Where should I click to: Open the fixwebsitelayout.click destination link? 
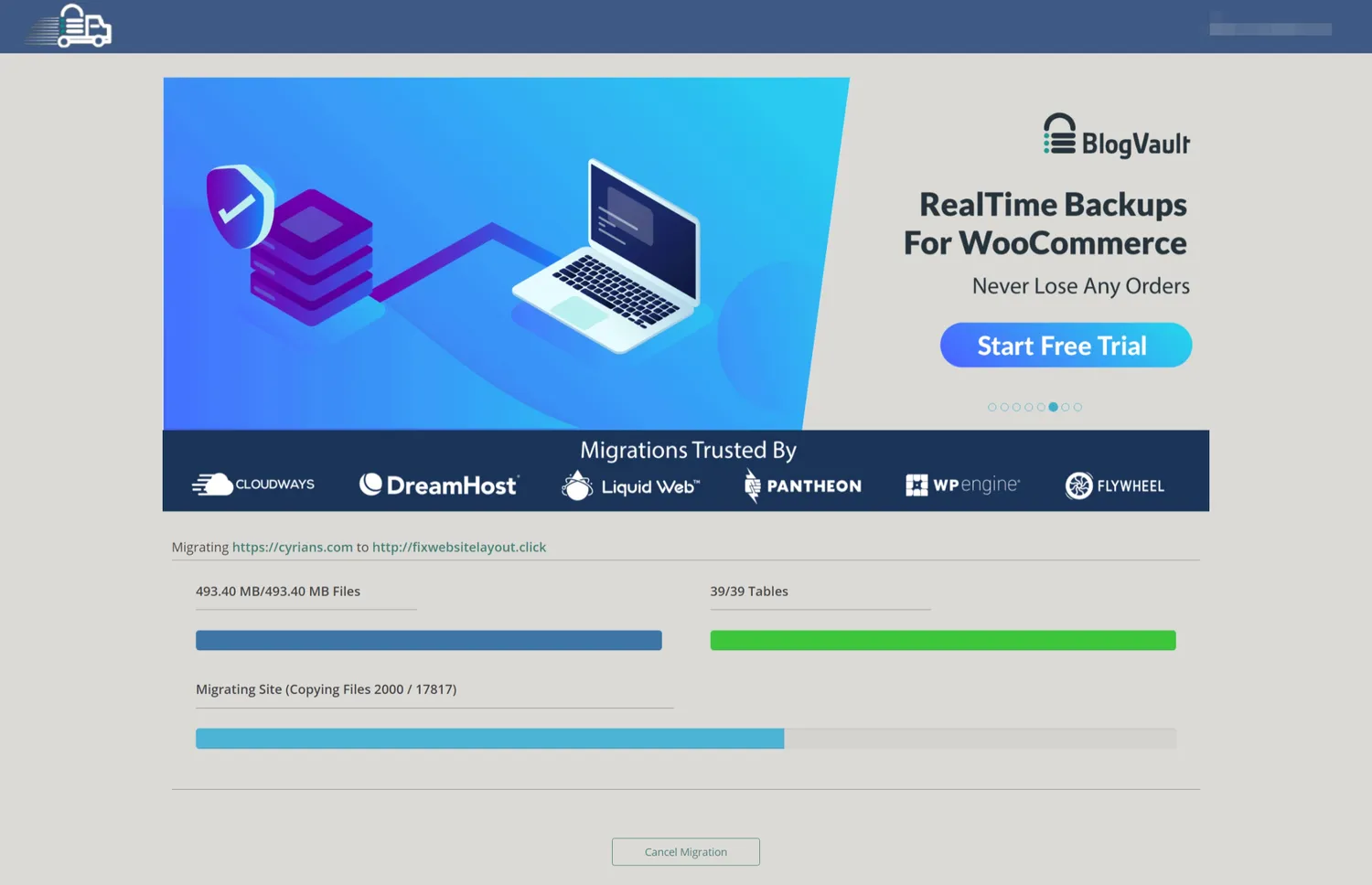coord(458,547)
